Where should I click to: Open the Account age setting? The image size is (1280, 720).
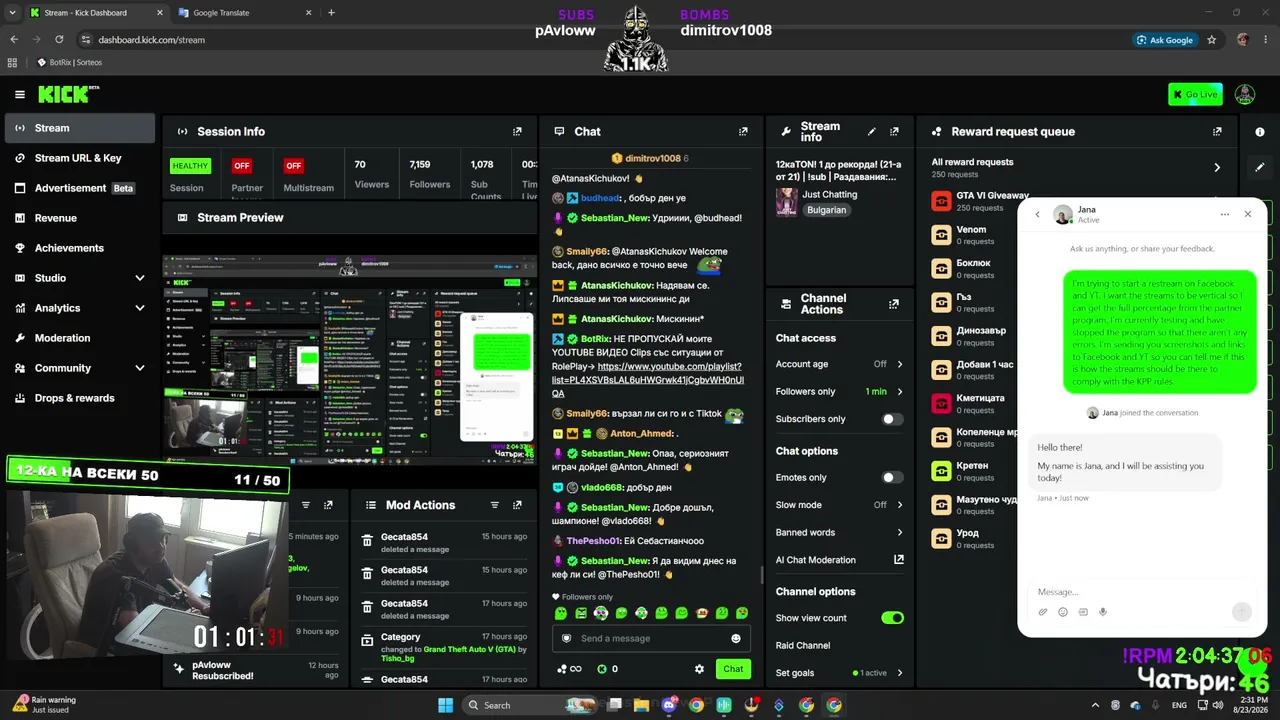tap(839, 364)
